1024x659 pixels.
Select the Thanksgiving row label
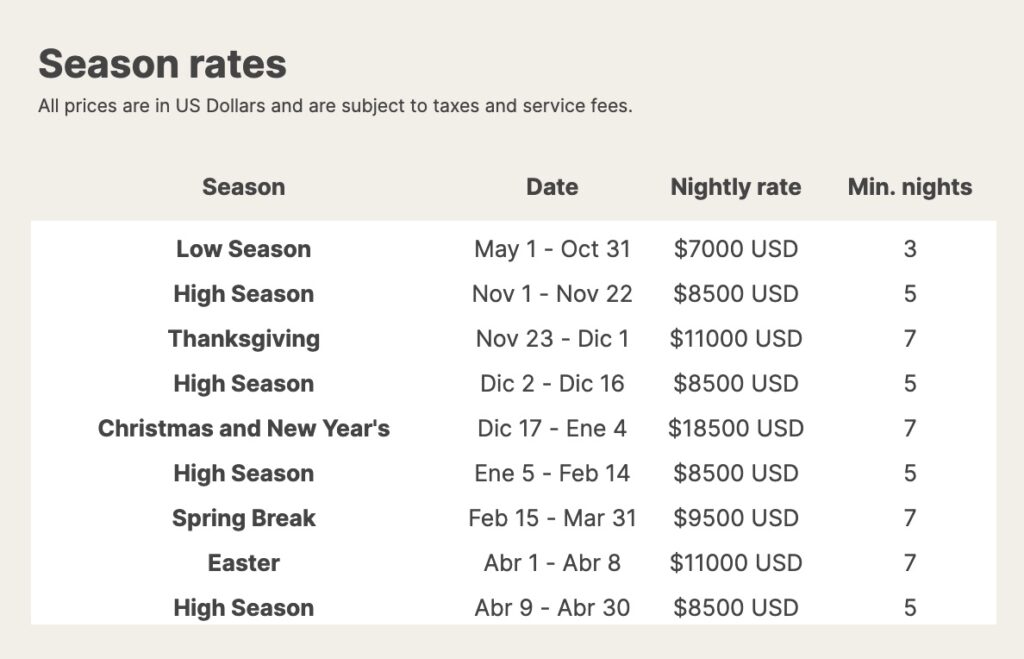pyautogui.click(x=243, y=339)
